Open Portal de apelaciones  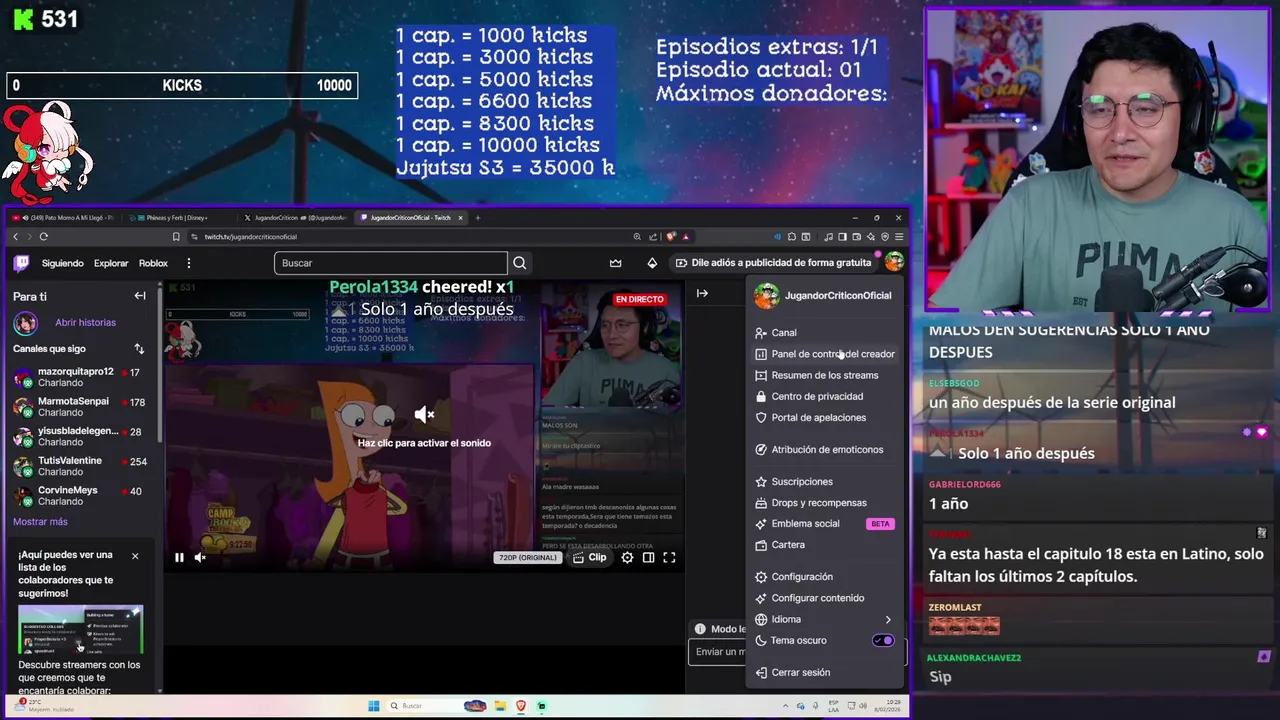tap(826, 418)
